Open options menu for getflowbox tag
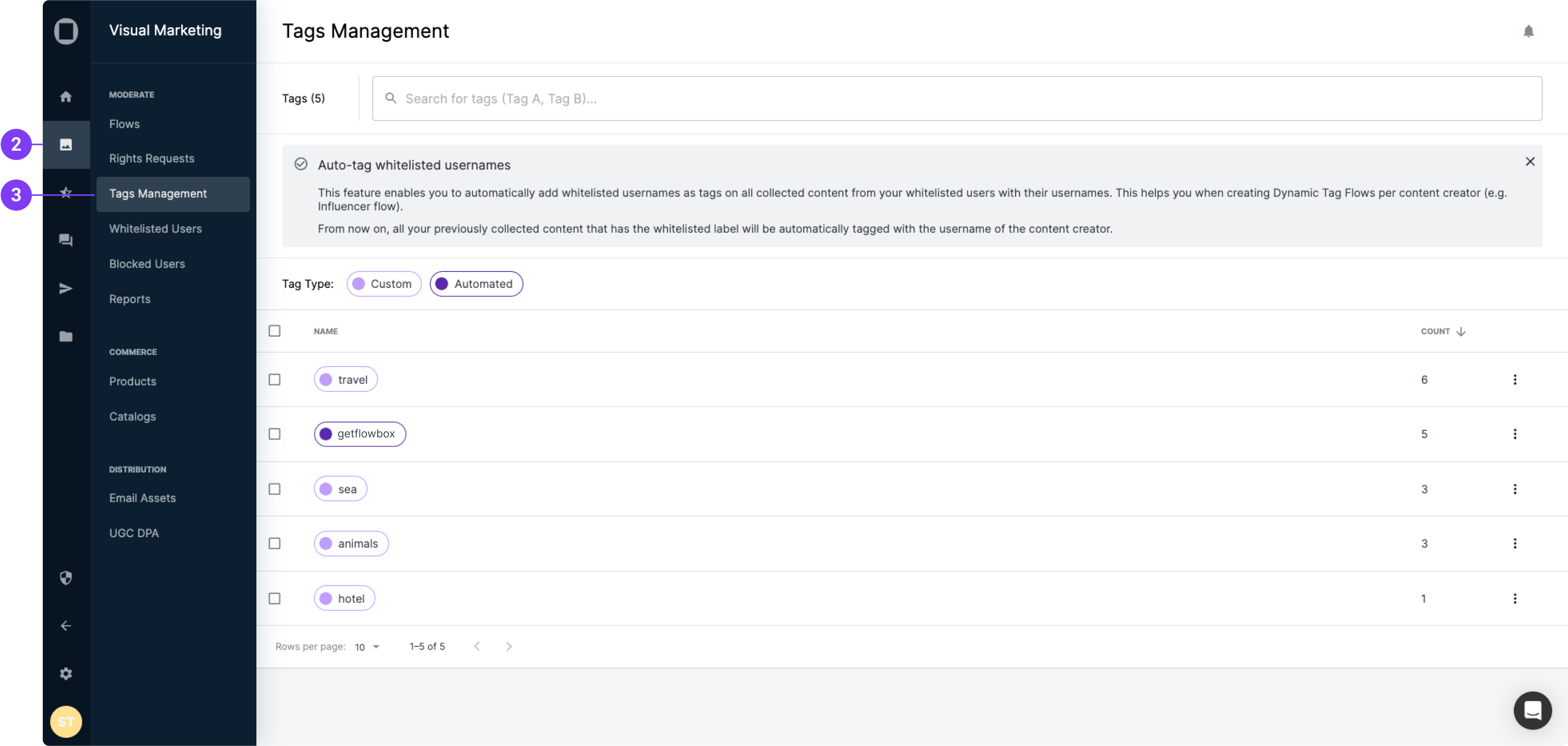This screenshot has width=1568, height=746. click(x=1515, y=434)
